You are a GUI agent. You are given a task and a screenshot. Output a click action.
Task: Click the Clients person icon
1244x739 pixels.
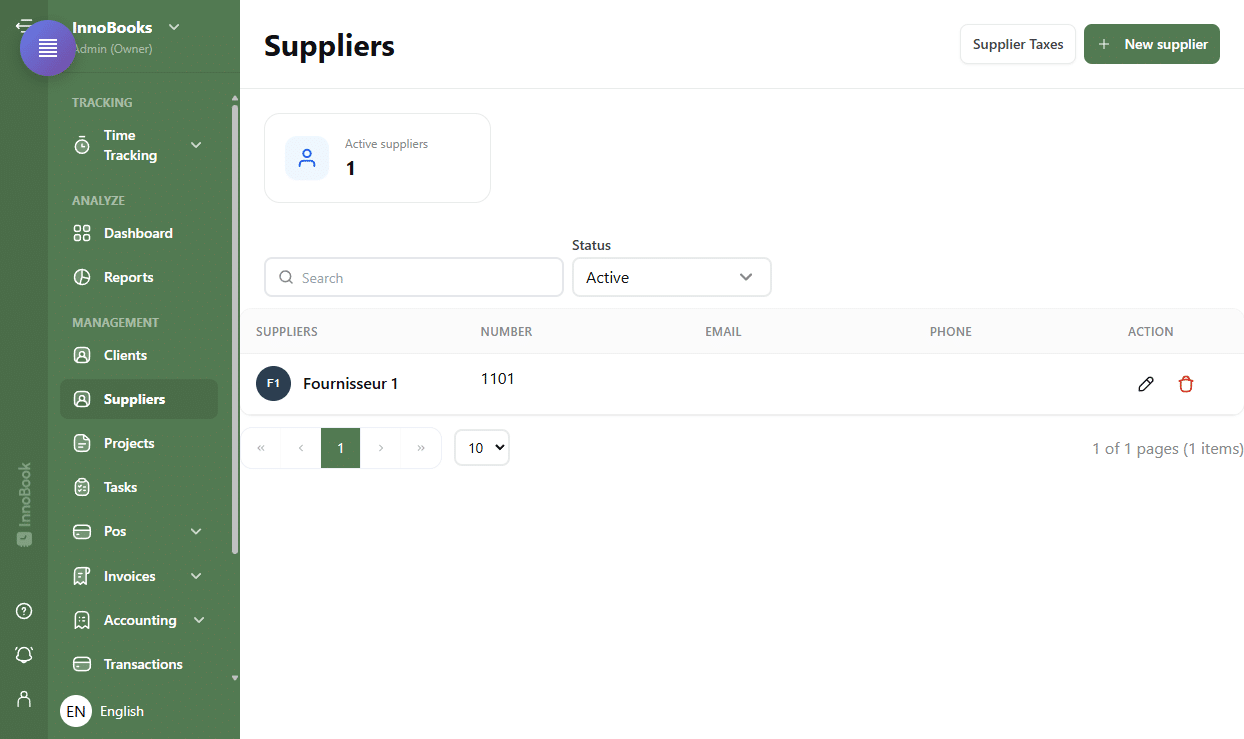[x=82, y=355]
